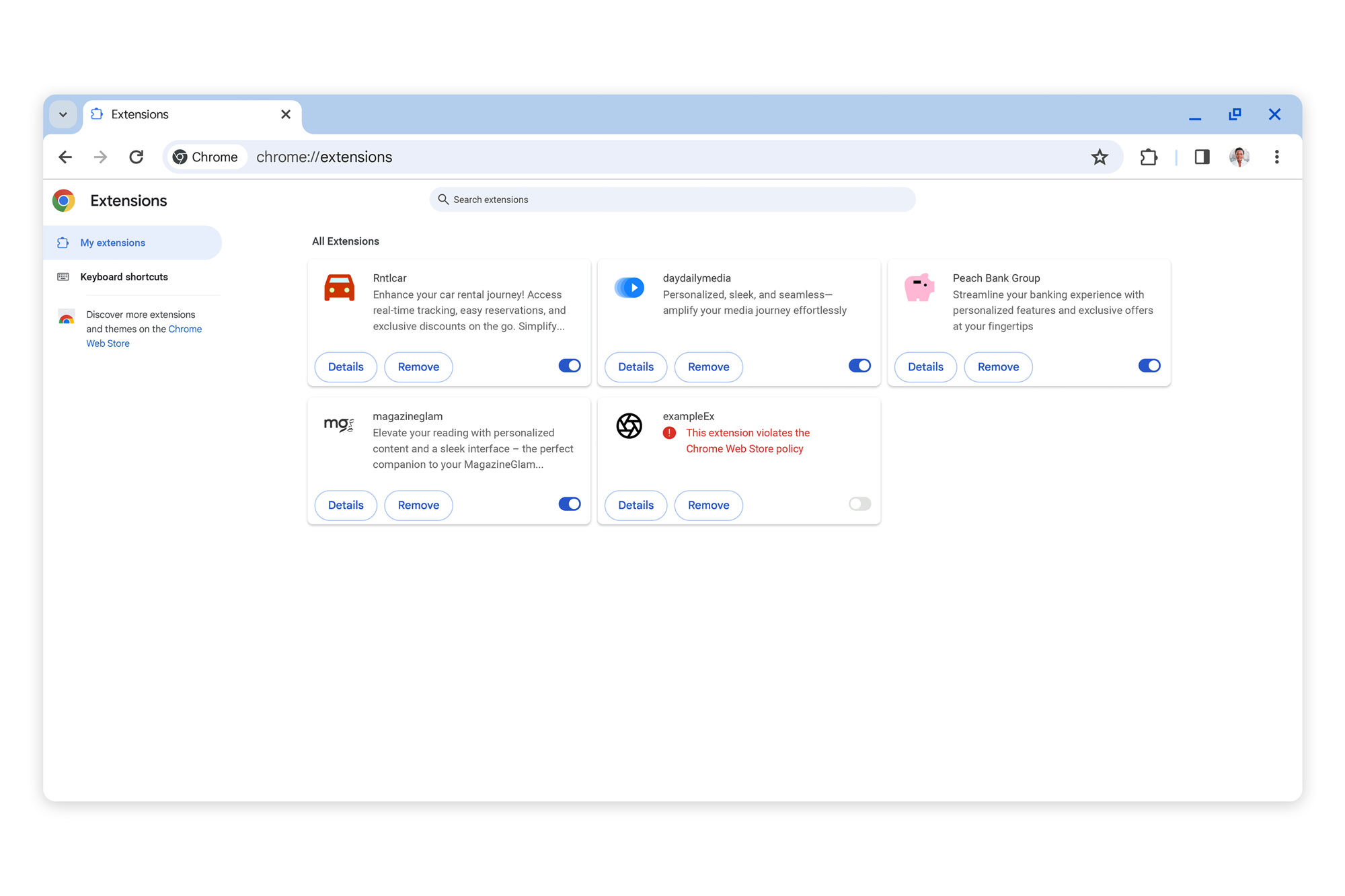Turn off the Peach Bank Group toggle
The height and width of the screenshot is (896, 1345).
[1149, 366]
